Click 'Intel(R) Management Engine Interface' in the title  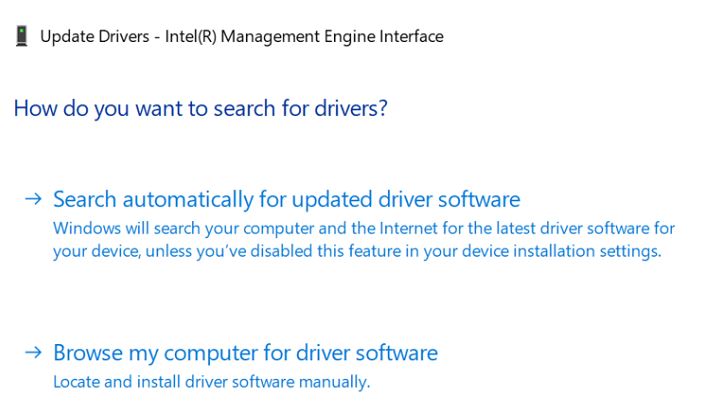click(332, 37)
